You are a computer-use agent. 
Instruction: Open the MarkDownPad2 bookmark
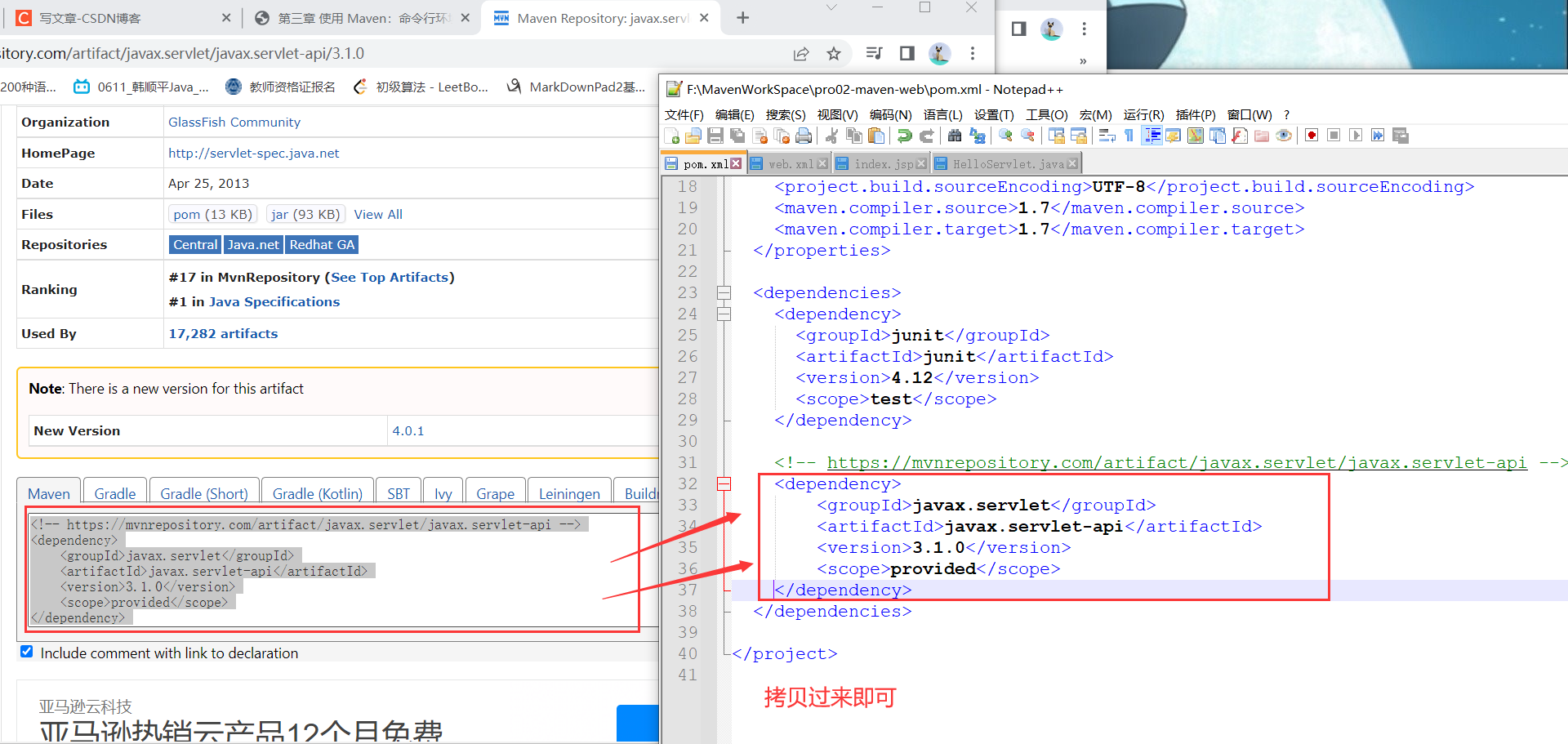pos(577,87)
